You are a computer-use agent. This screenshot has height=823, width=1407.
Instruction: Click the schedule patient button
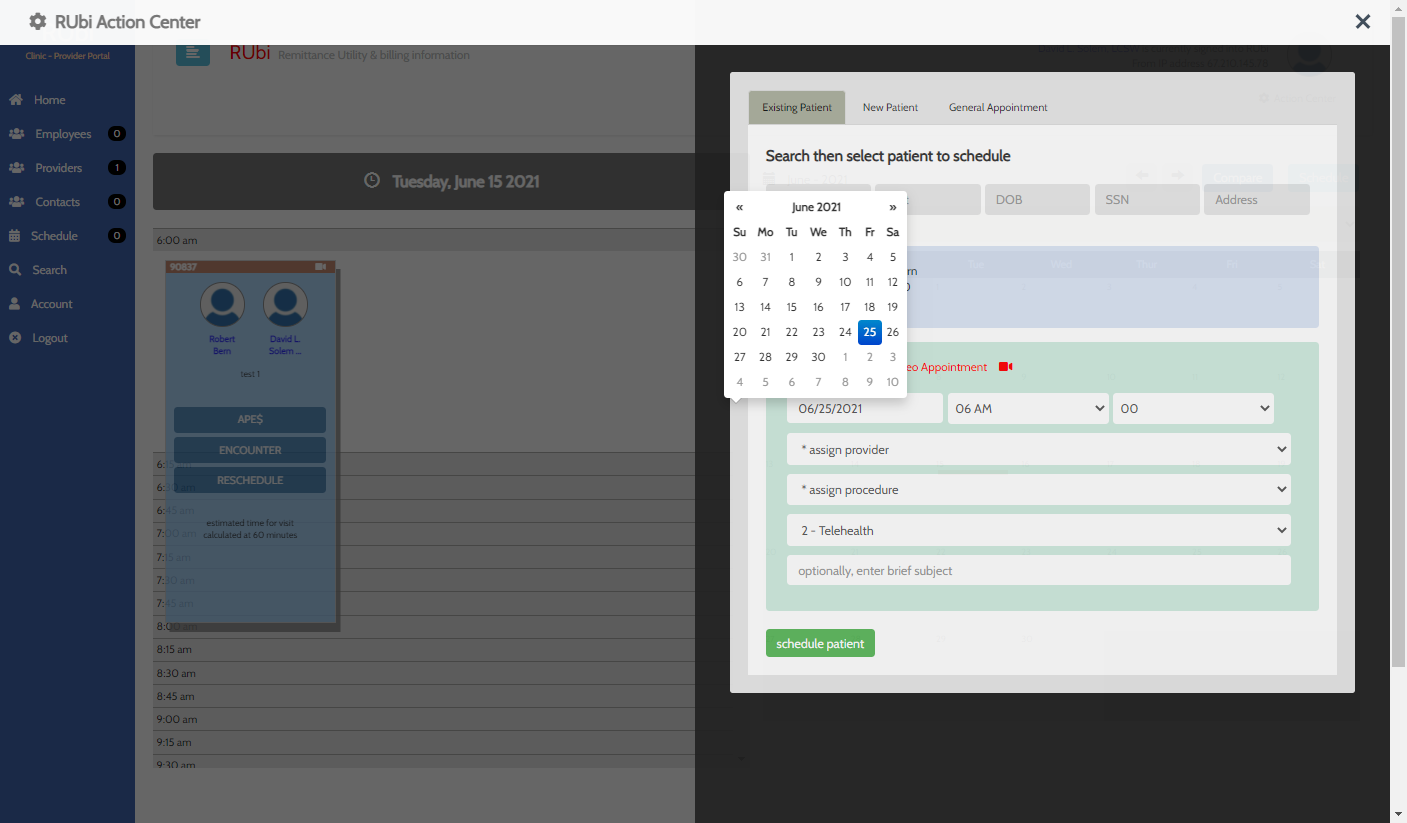[820, 643]
